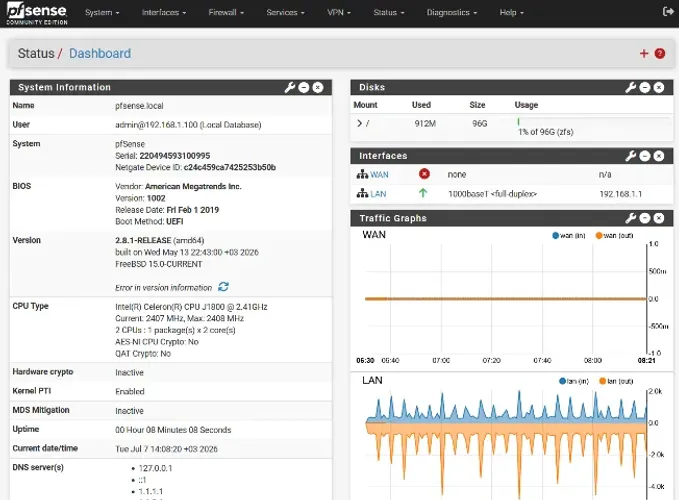Open the WAN interface link

coord(379,174)
